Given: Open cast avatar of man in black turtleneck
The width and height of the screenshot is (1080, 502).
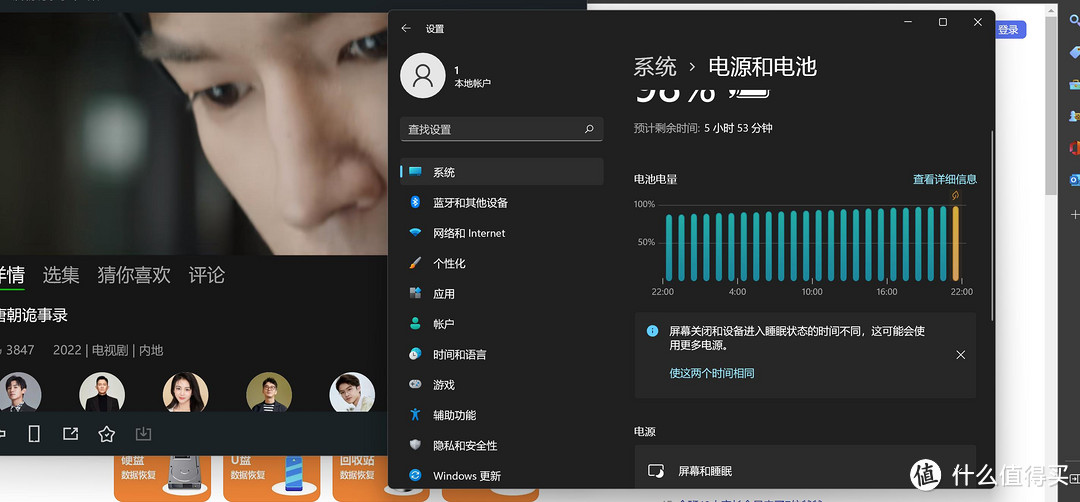Looking at the screenshot, I should pos(102,393).
